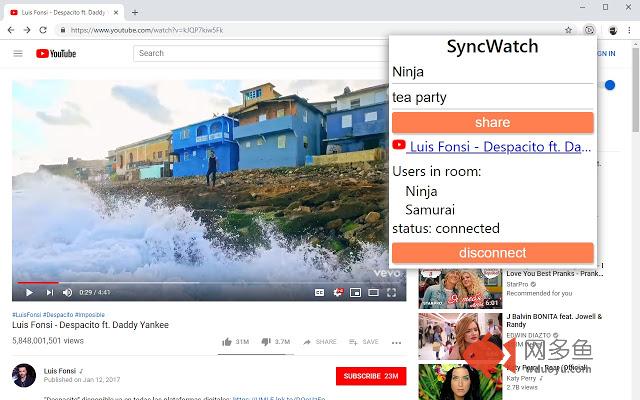Like the video with thumbs up
The width and height of the screenshot is (640, 400).
(x=229, y=342)
